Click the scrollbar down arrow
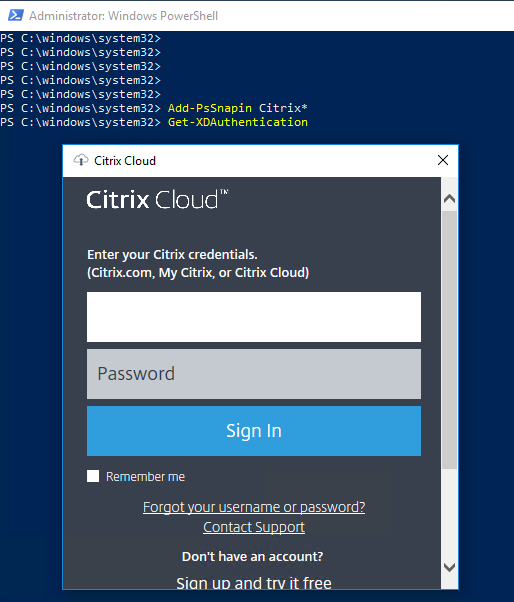Screen dimensions: 514x602 (x=449, y=567)
